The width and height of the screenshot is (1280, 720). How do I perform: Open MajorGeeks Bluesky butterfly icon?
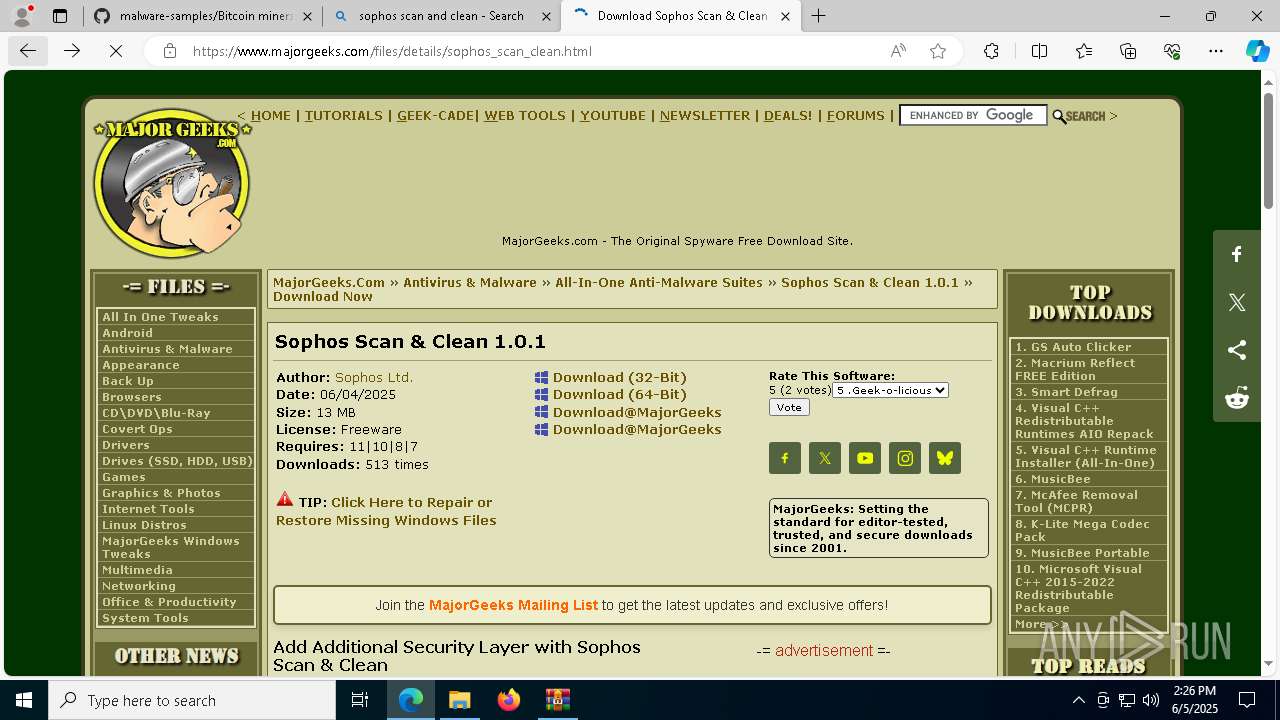[x=945, y=458]
